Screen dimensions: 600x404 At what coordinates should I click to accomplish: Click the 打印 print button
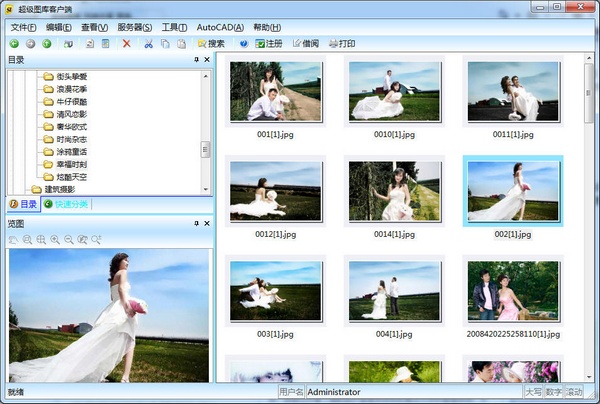(x=340, y=44)
